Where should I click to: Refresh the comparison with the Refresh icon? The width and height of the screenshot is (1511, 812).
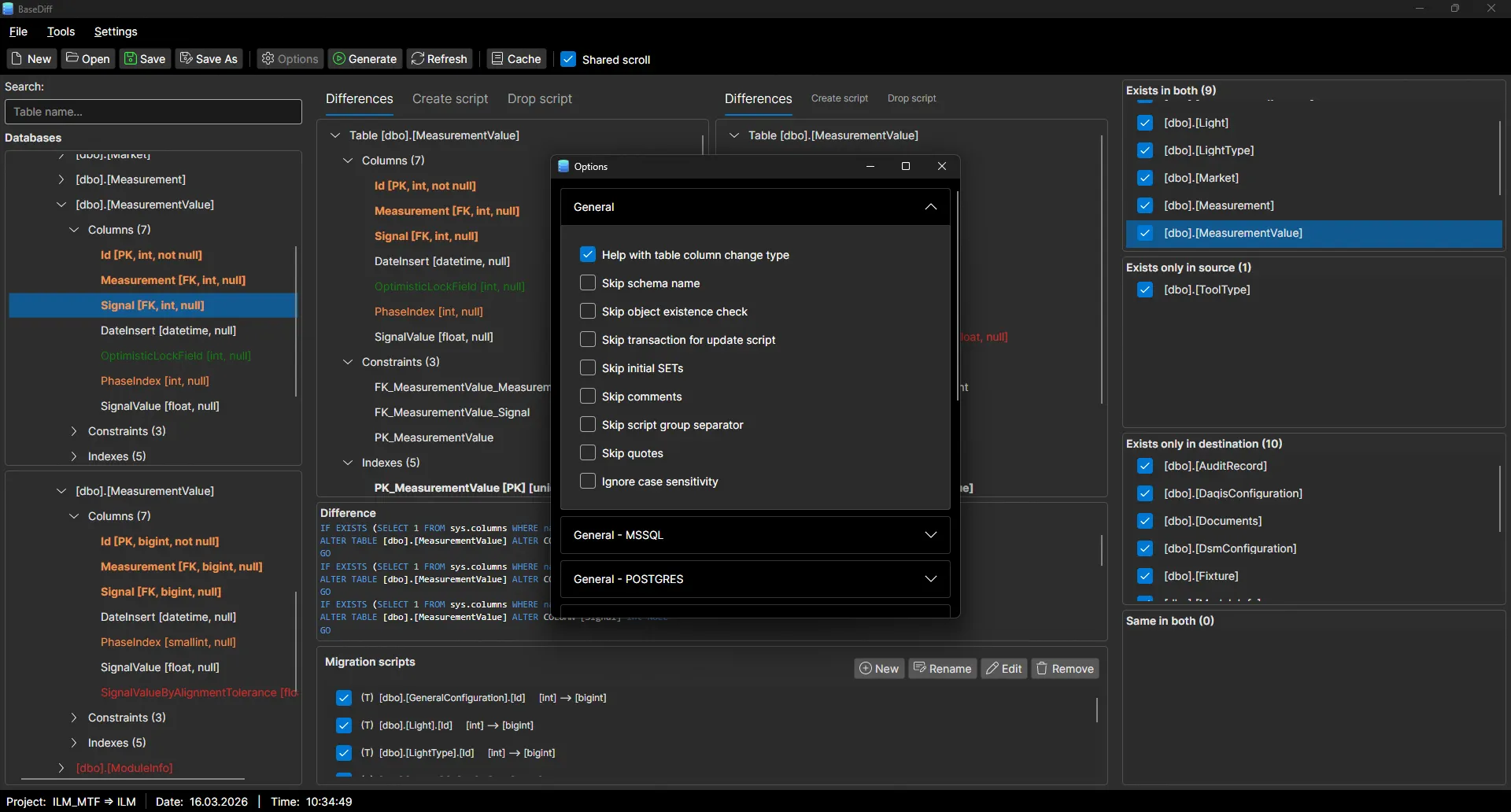(417, 58)
